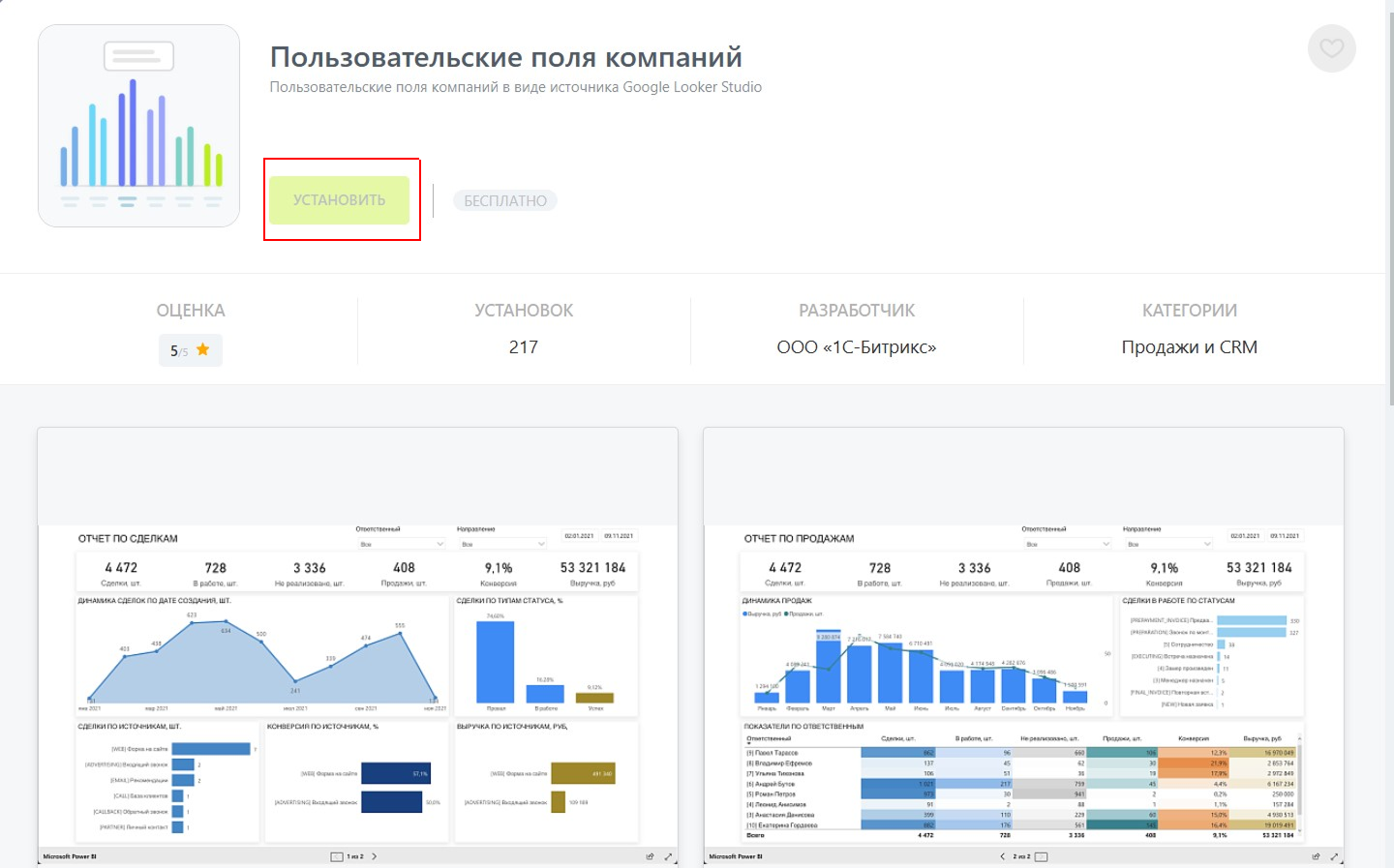Click share icon in the deals report
Image resolution: width=1394 pixels, height=868 pixels.
pos(650,856)
